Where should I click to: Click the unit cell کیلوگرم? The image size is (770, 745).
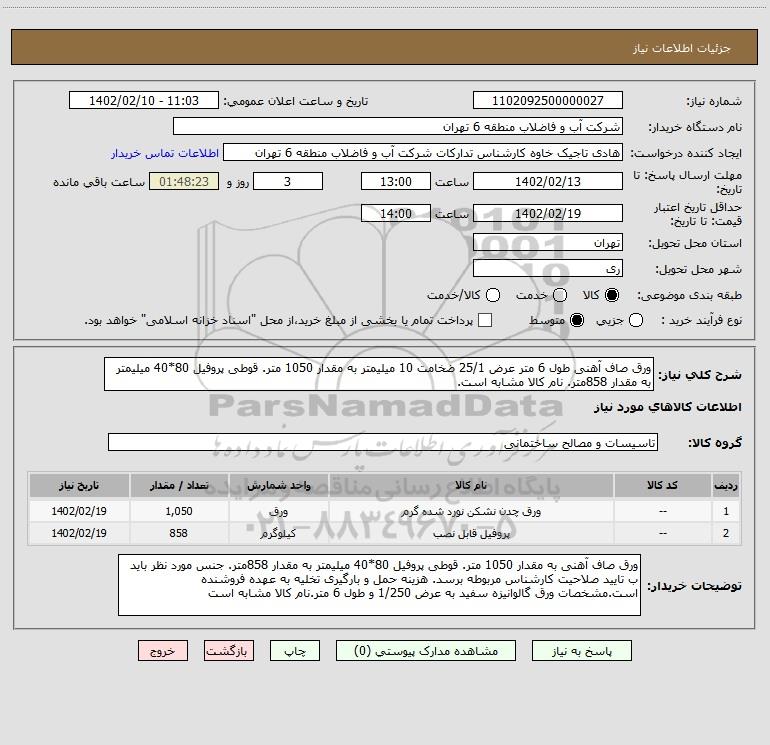point(278,533)
